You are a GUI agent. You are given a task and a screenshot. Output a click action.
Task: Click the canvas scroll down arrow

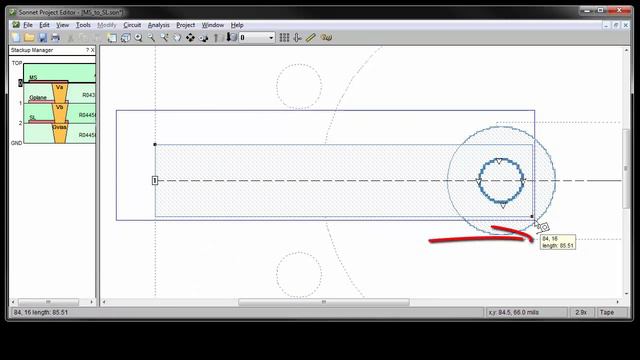[626, 293]
